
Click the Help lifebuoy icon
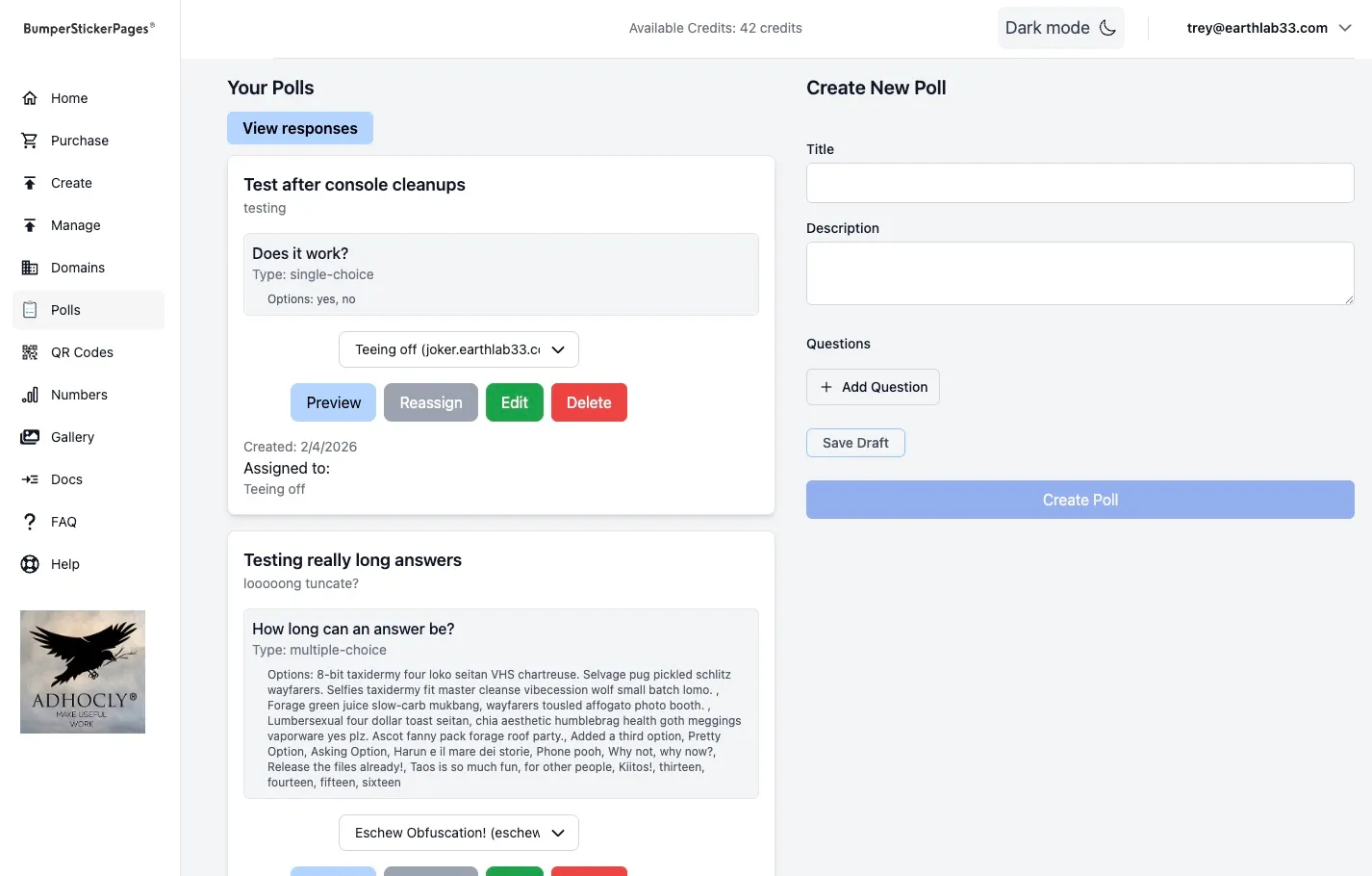(30, 564)
